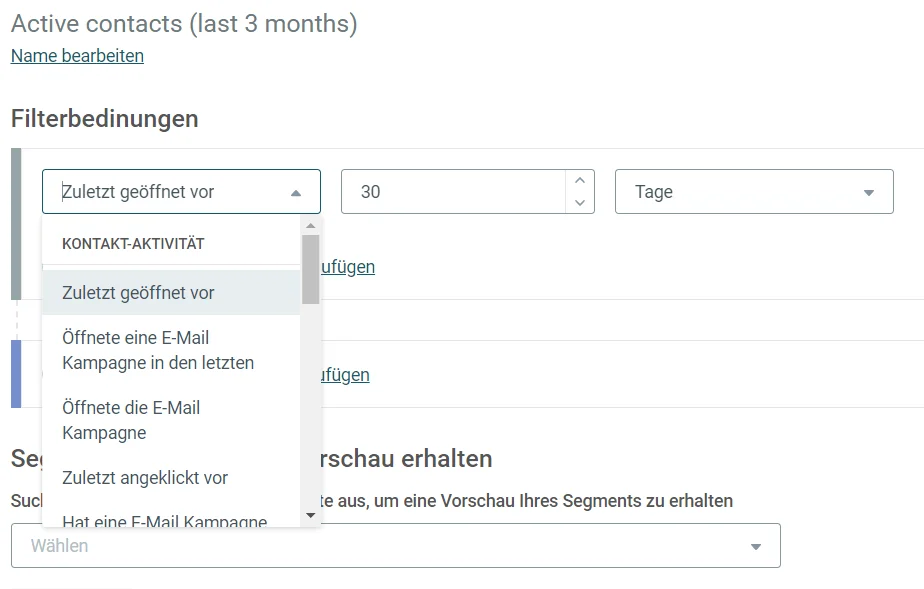The image size is (924, 589).
Task: Click the dropdown list scroll-up arrow
Action: pyautogui.click(x=311, y=226)
